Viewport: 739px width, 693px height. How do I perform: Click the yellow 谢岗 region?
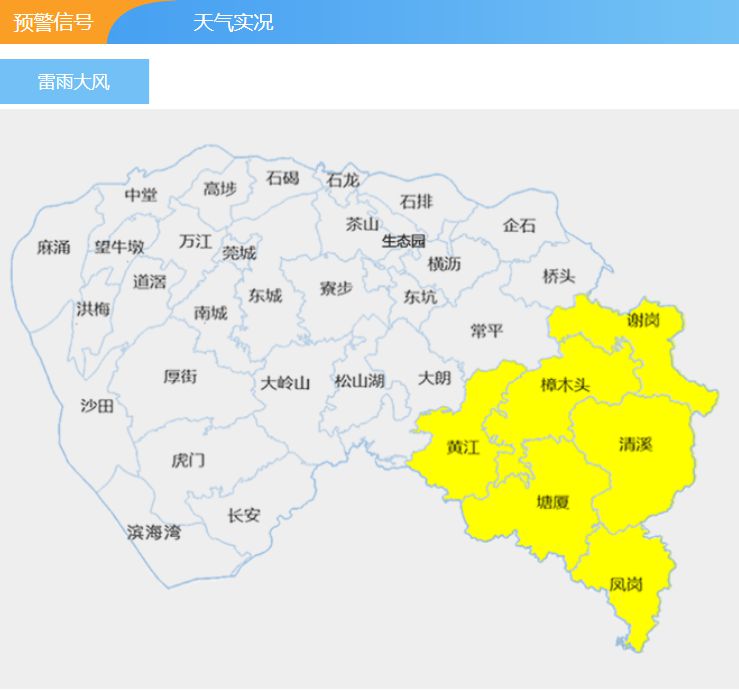tap(643, 321)
